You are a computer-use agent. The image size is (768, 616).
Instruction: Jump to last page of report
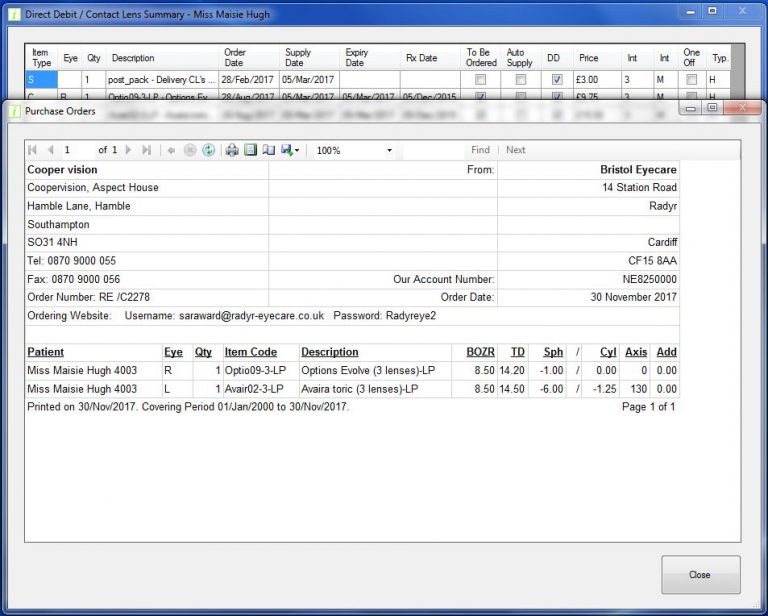point(146,150)
